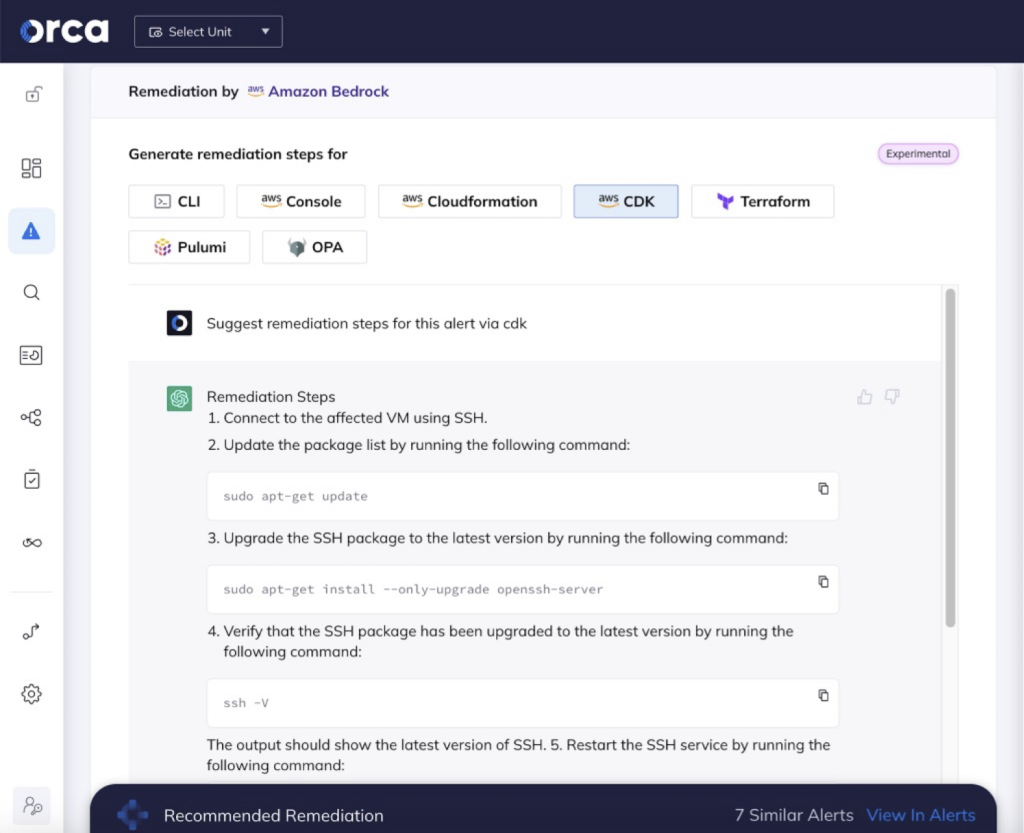Select the compliance clipboard icon in the sidebar
The height and width of the screenshot is (833, 1024).
(x=31, y=479)
